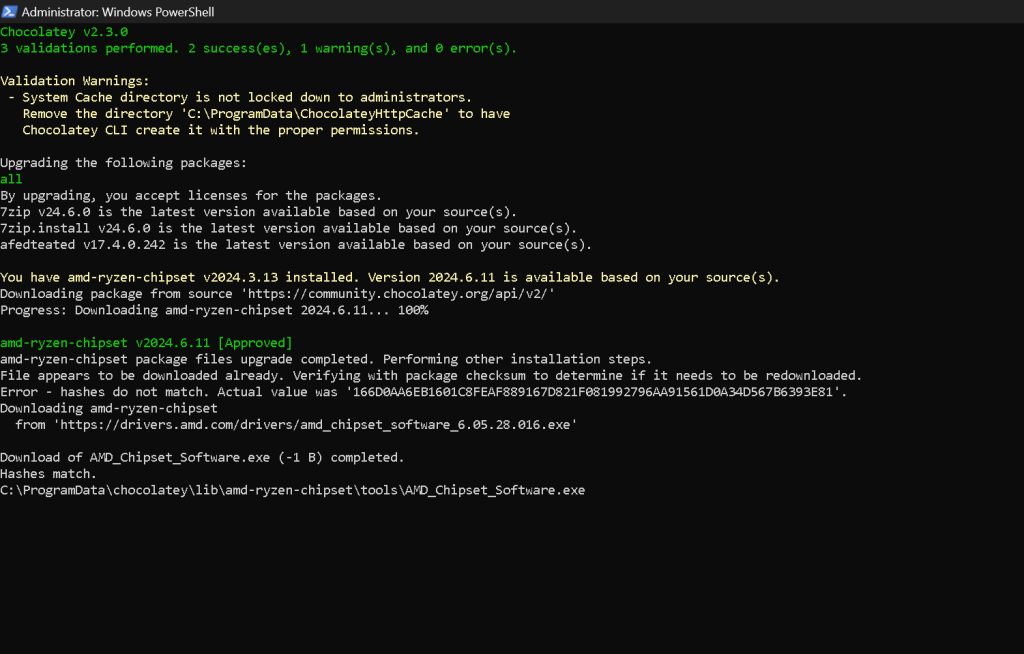Click the 'Error - hashes do not match' line
Viewport: 1024px width, 654px height.
(x=423, y=391)
